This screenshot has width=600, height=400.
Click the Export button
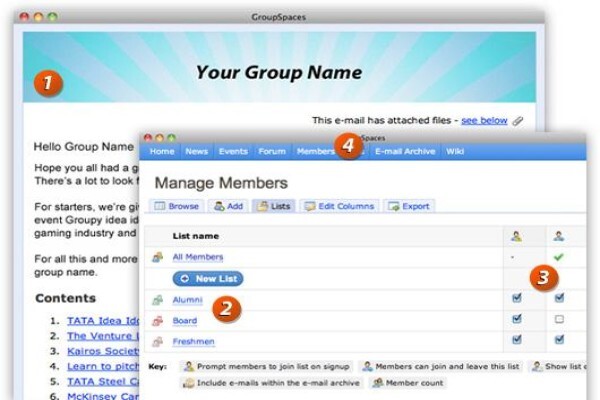409,206
